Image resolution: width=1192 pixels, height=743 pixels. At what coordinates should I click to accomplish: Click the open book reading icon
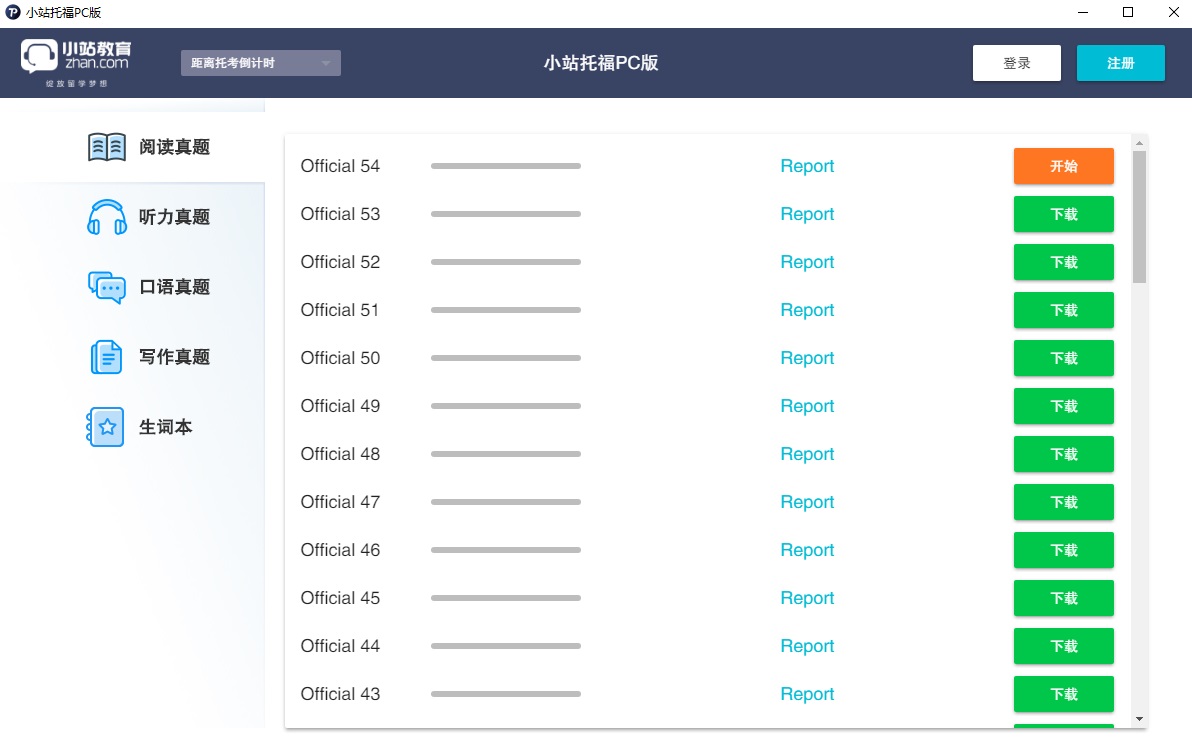coord(107,147)
